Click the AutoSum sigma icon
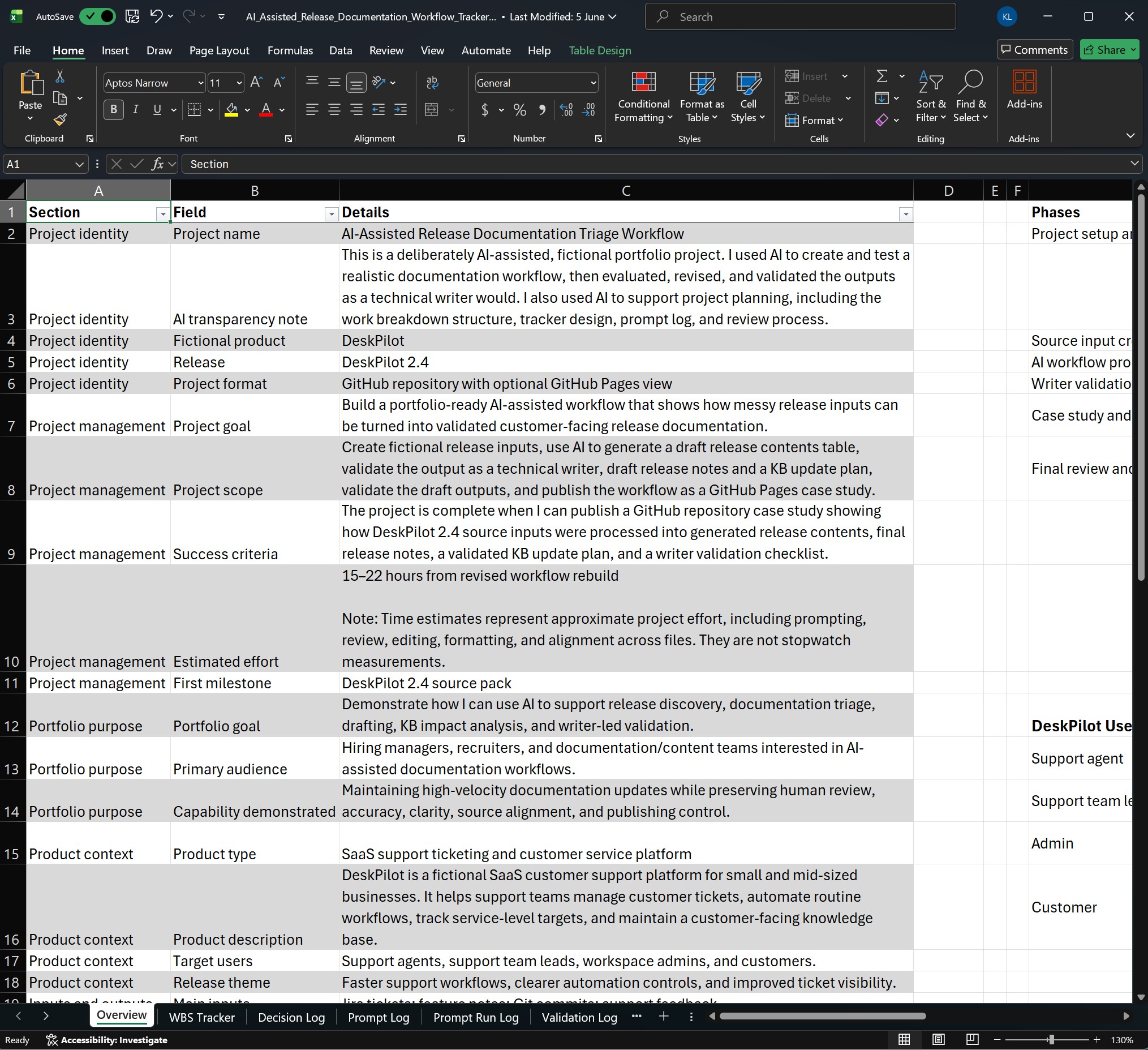1148x1050 pixels. (x=882, y=76)
